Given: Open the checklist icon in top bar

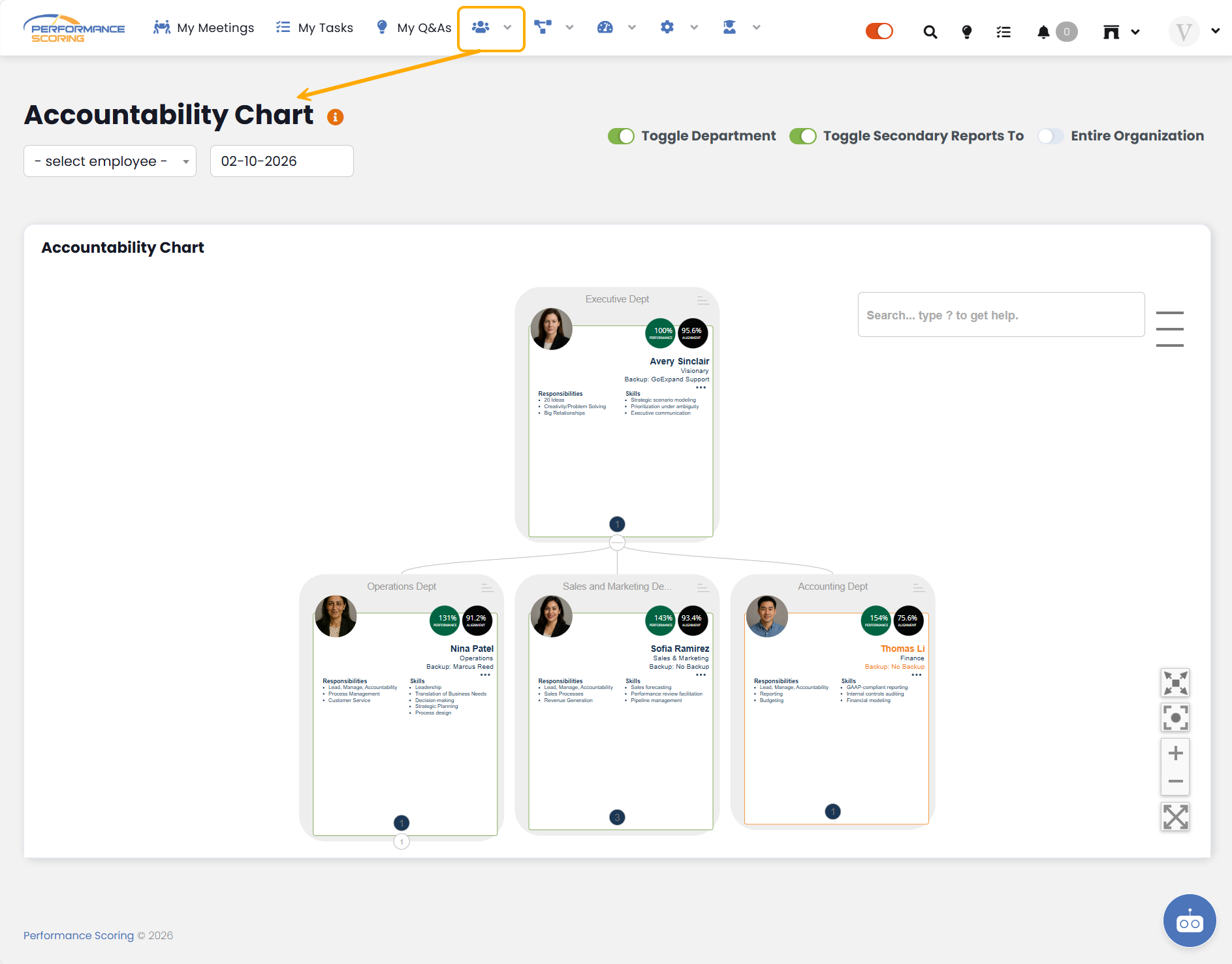Looking at the screenshot, I should coord(1003,32).
